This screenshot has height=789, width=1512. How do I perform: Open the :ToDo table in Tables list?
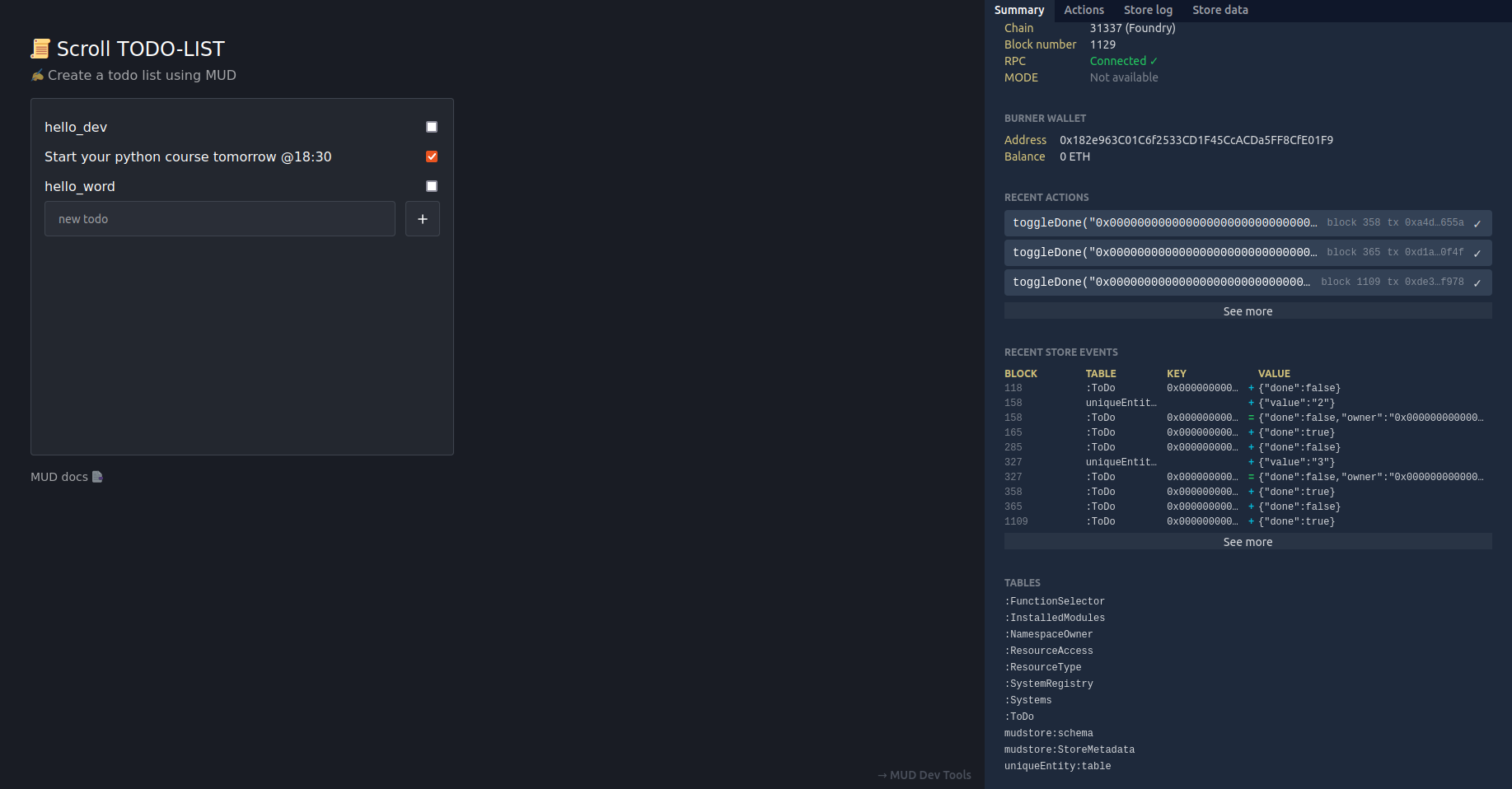pyautogui.click(x=1019, y=717)
